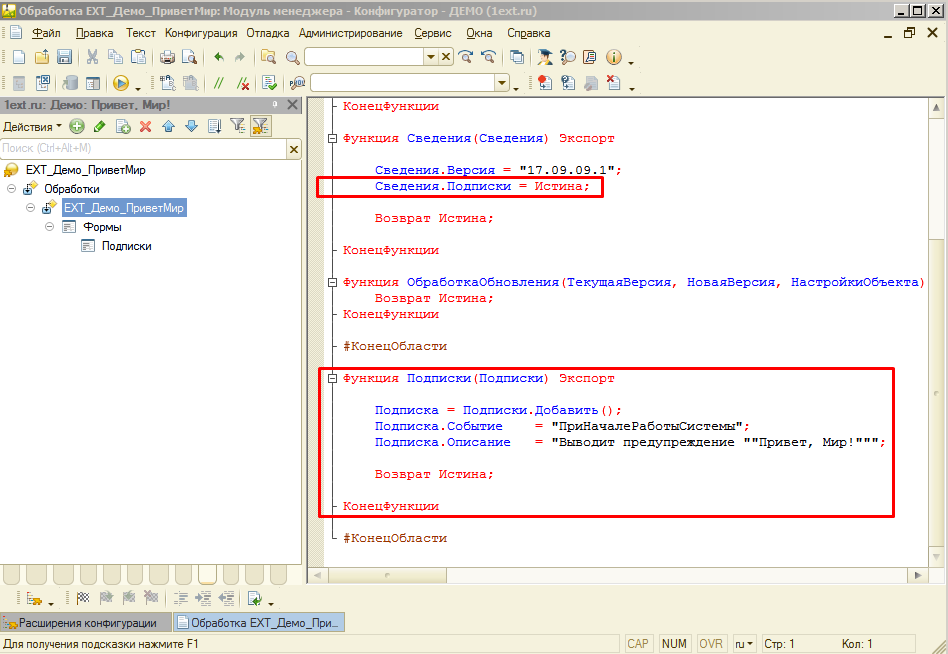Screen dimensions: 948x654
Task: Move the selected item up with the blue arrow
Action: click(x=169, y=127)
